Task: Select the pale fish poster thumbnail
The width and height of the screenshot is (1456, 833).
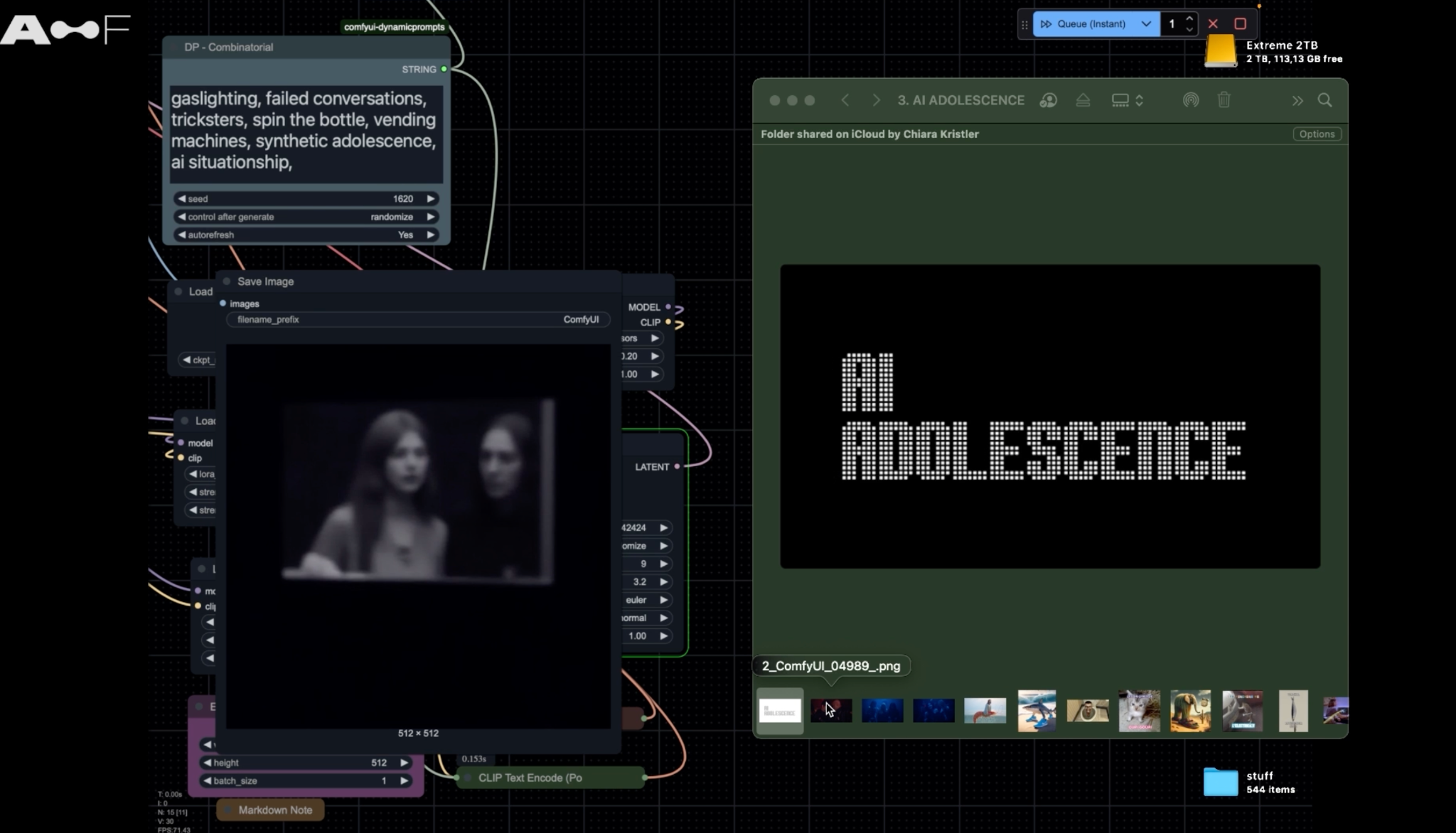Action: [1293, 711]
